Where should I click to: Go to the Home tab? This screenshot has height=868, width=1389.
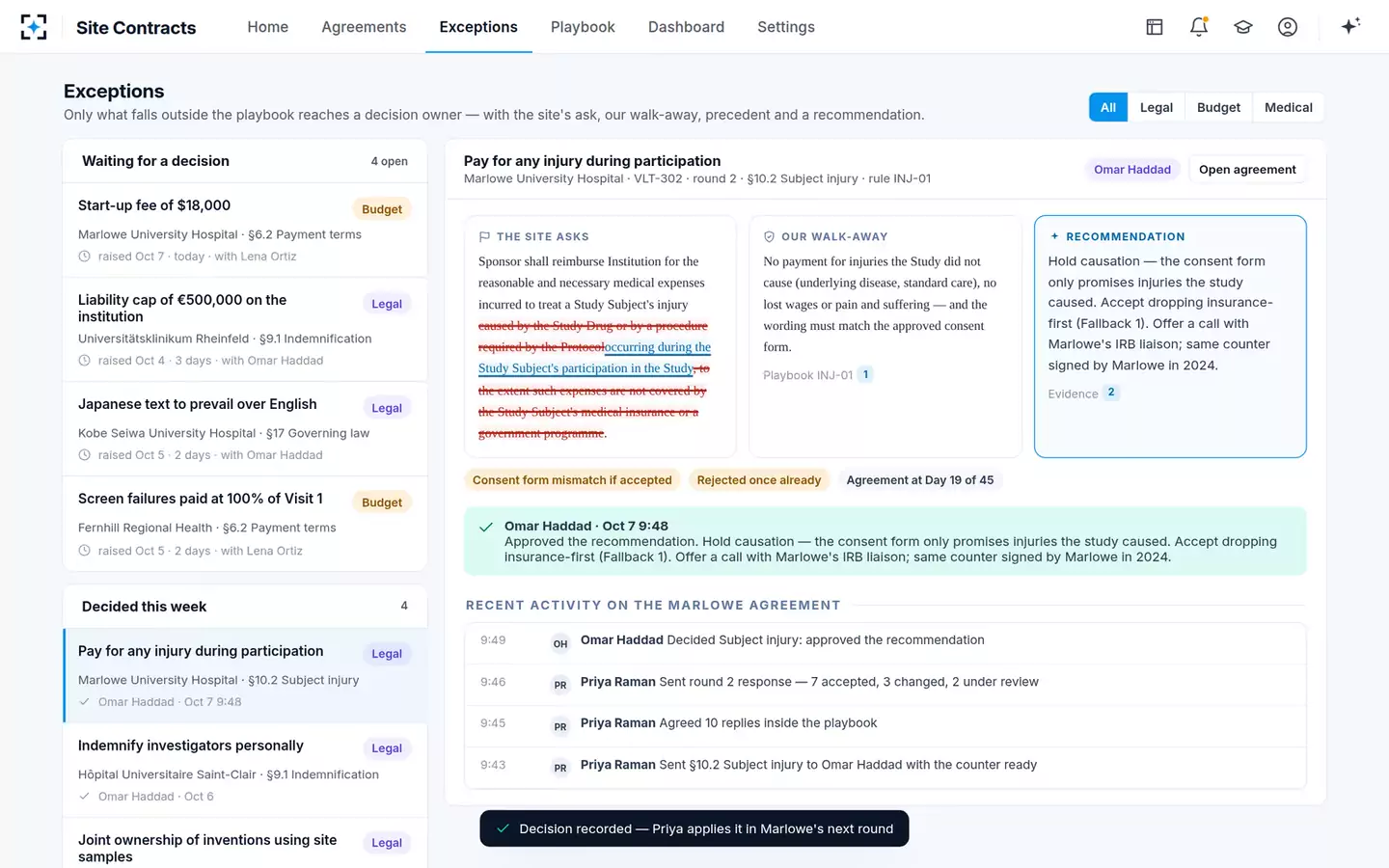(267, 27)
